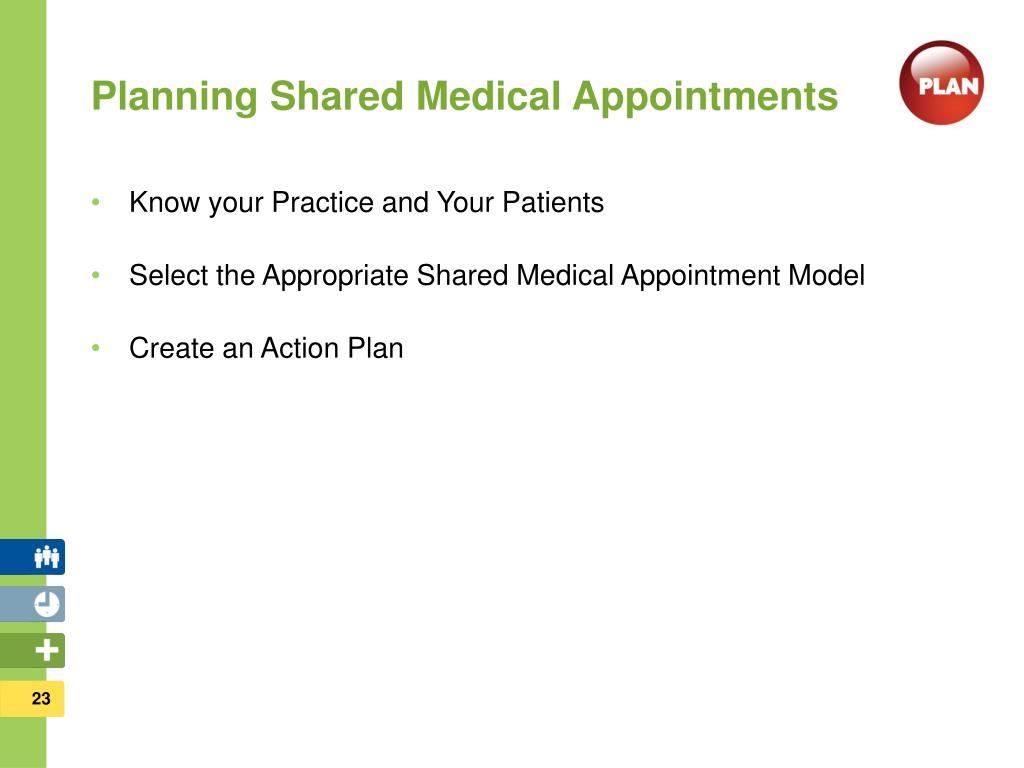Click the white letters inside PLAN badge
Viewport: 1024px width, 768px height.
coord(948,86)
